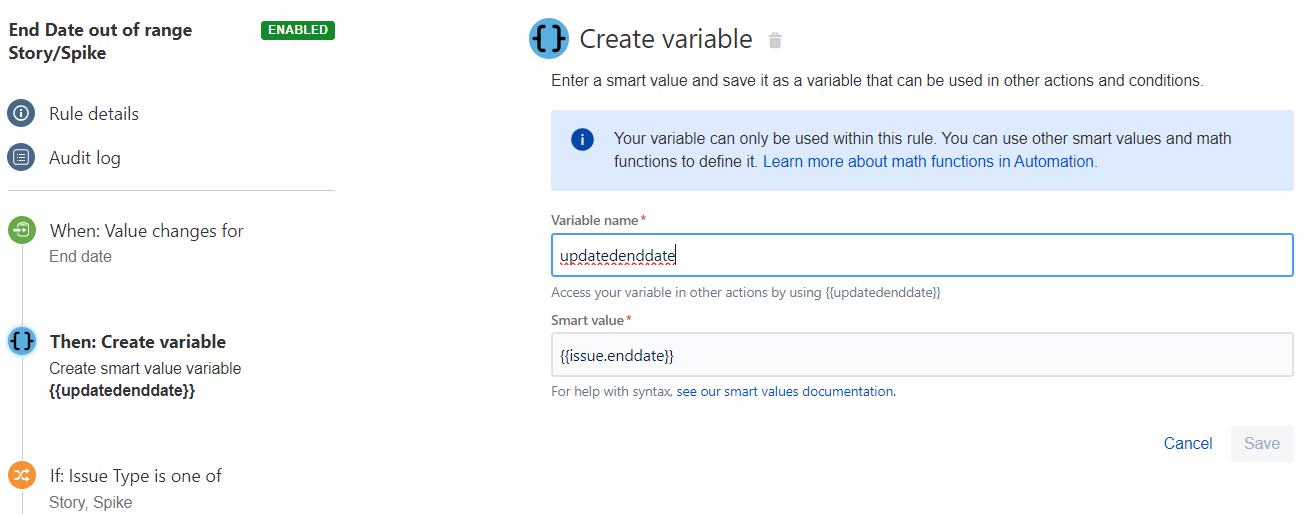Select the green trigger icon for Value changes
The width and height of the screenshot is (1309, 514).
click(22, 230)
